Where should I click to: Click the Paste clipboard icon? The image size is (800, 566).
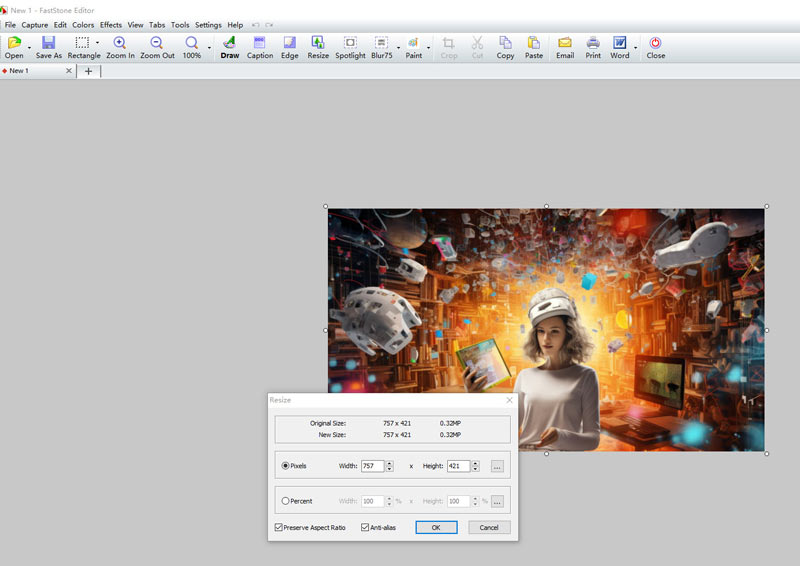[534, 47]
